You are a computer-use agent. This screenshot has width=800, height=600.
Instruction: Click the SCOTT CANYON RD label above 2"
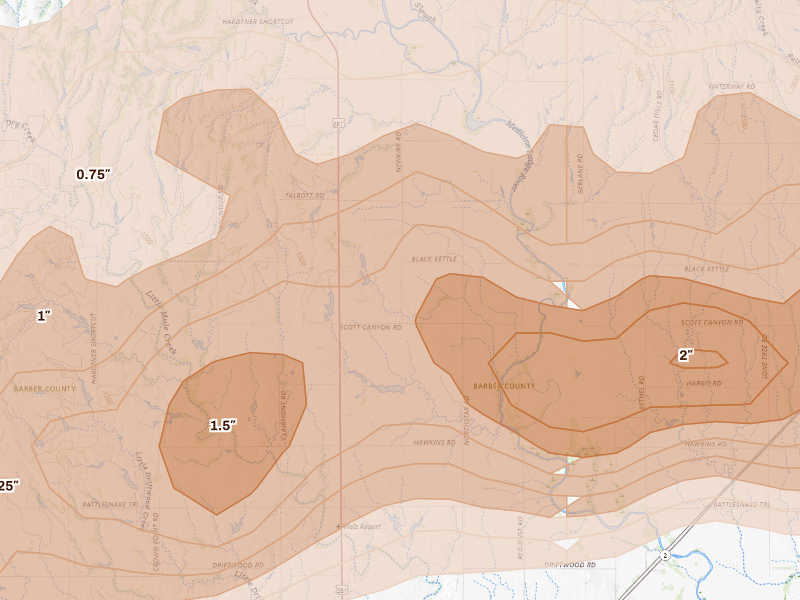[x=712, y=322]
